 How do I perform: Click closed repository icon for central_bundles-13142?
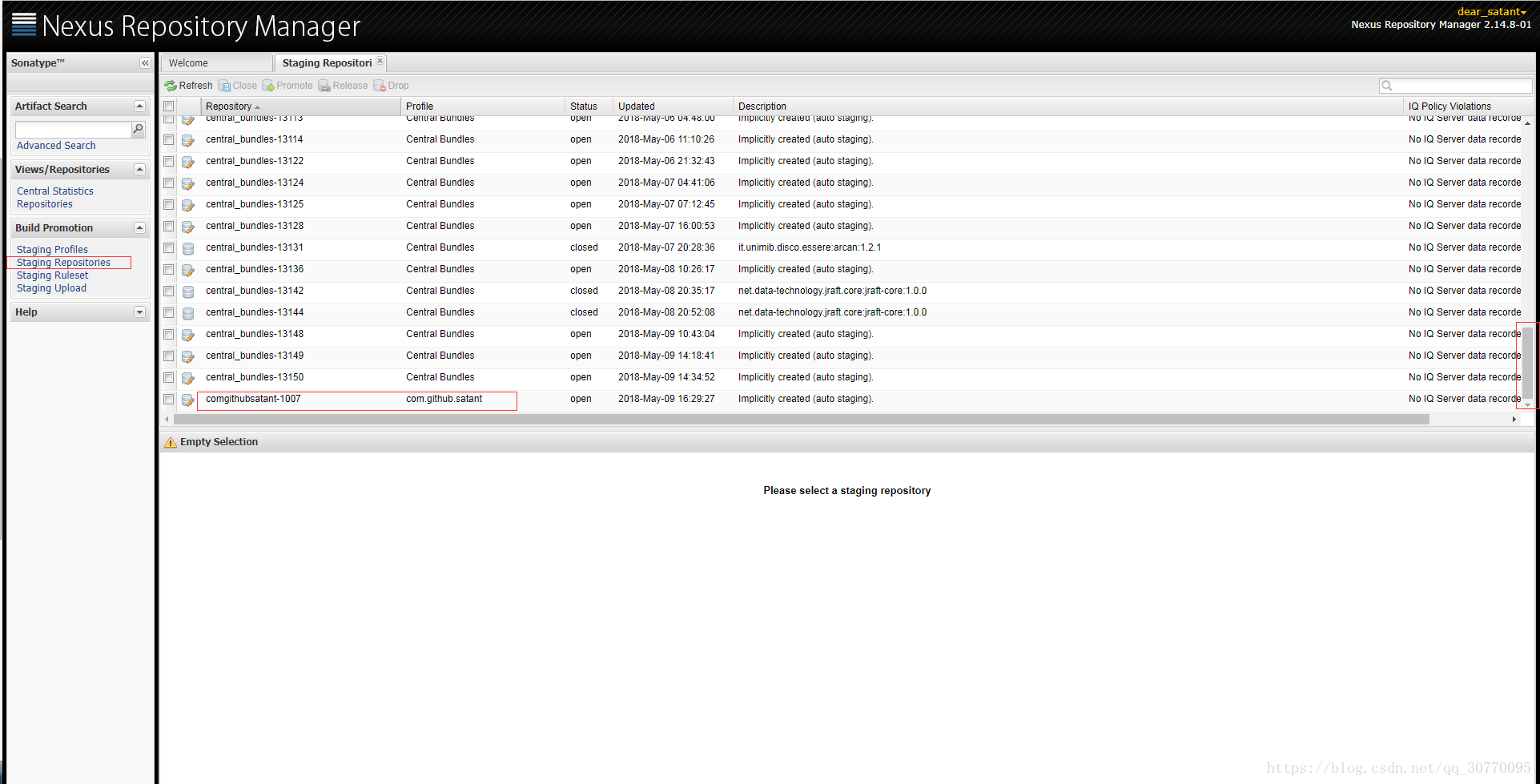point(188,291)
